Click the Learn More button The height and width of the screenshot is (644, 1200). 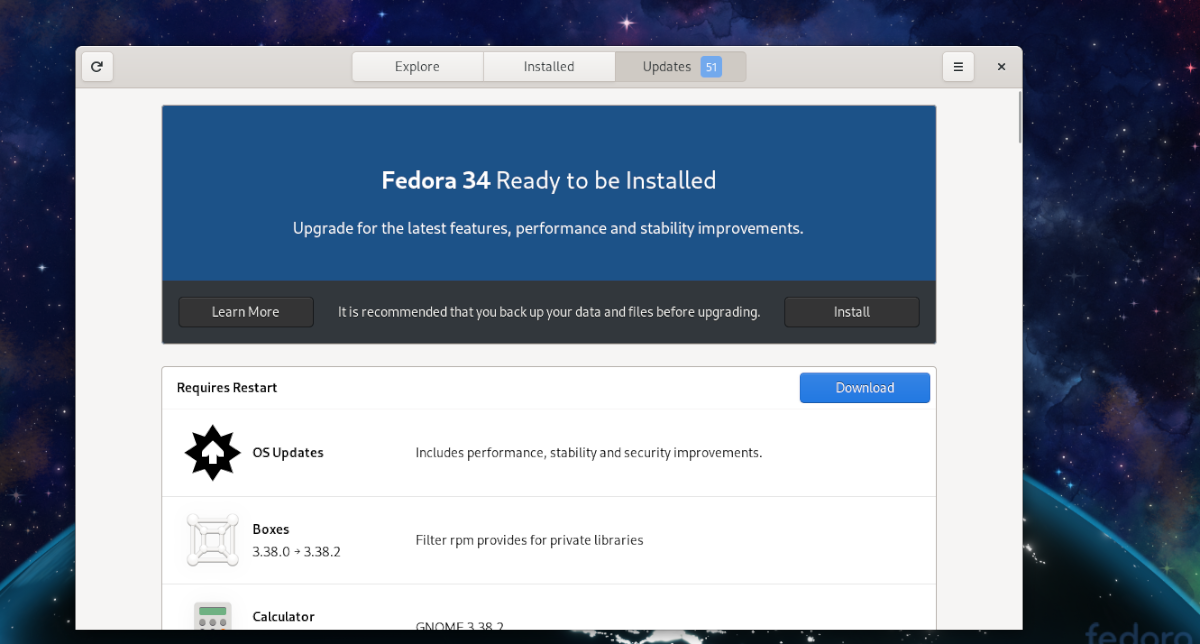coord(246,312)
